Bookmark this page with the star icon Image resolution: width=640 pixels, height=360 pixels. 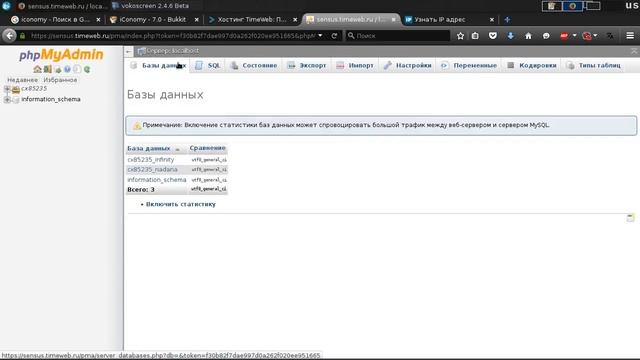point(460,36)
